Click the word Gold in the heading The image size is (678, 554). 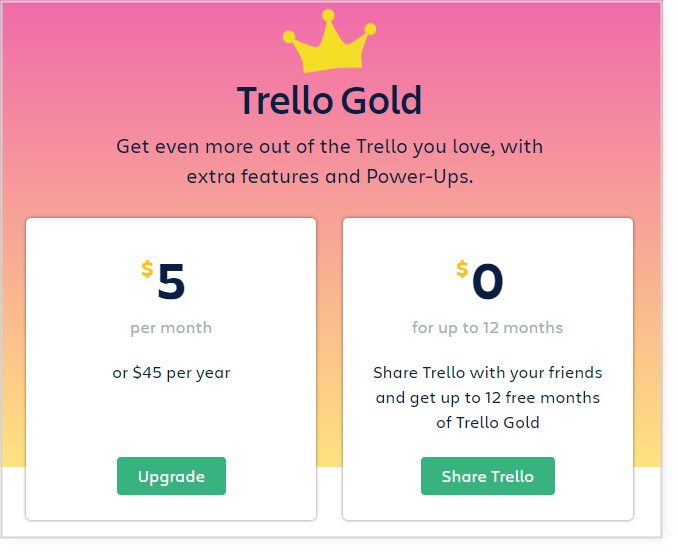(381, 100)
